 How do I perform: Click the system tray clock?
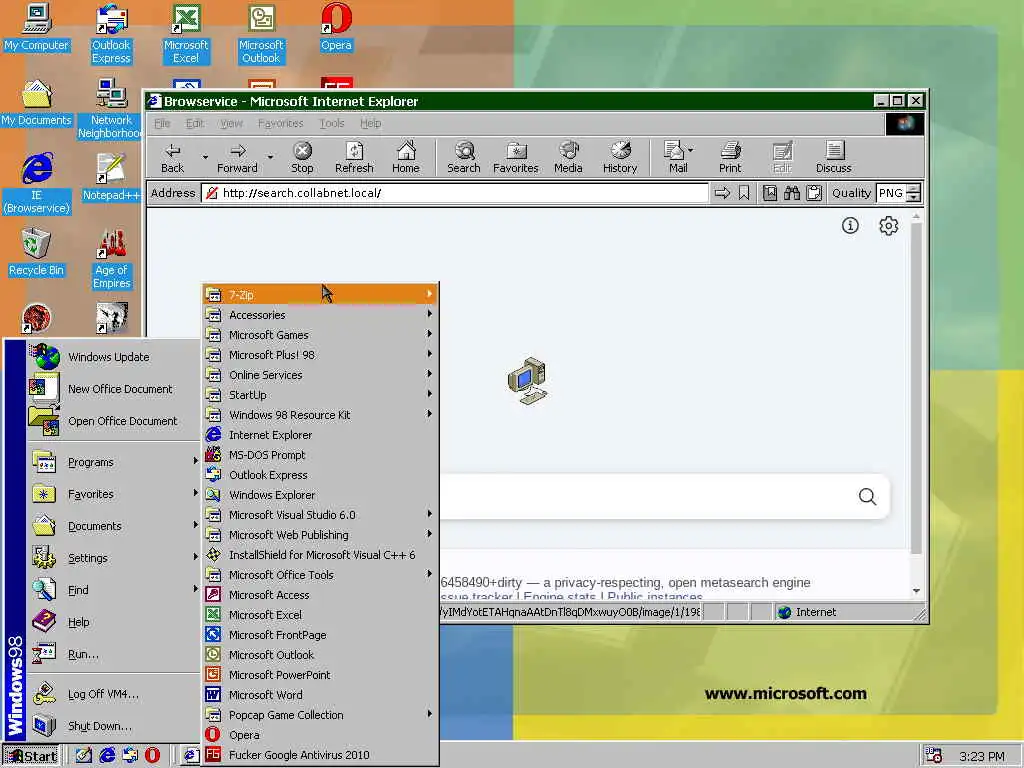[982, 756]
